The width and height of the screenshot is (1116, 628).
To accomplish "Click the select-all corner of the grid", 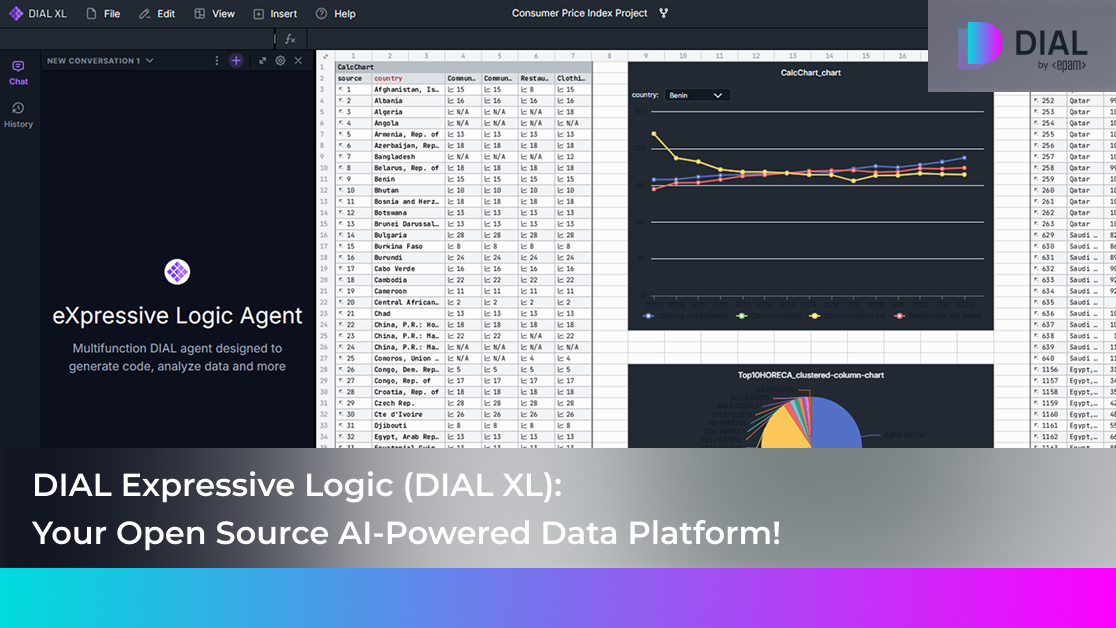I will (325, 56).
